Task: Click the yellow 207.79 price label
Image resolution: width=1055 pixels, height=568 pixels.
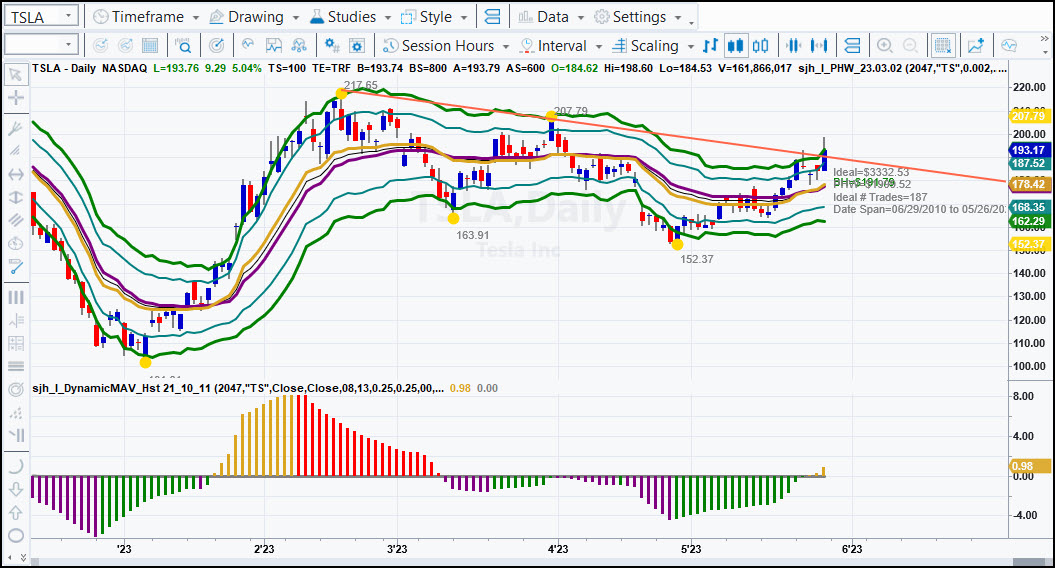Action: (x=1029, y=116)
